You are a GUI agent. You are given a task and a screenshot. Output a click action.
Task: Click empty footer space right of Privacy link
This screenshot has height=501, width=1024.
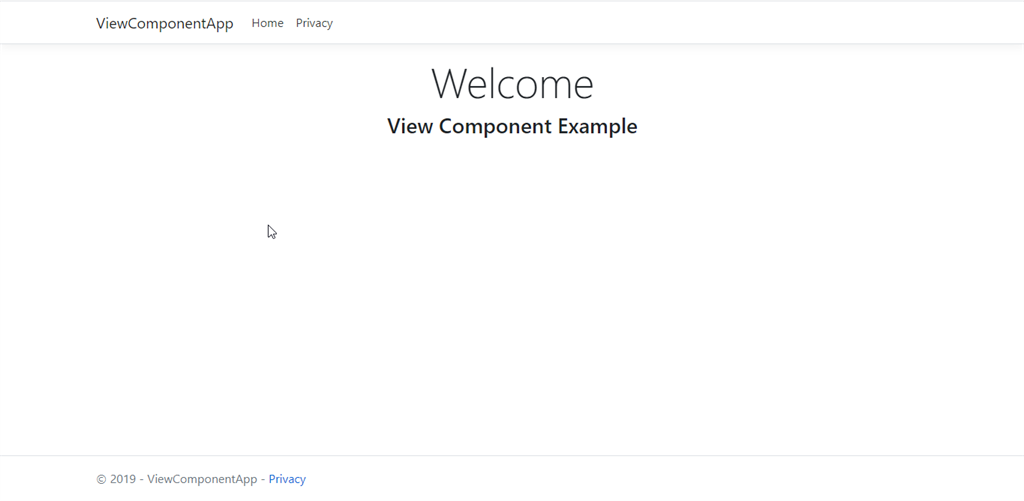(653, 479)
